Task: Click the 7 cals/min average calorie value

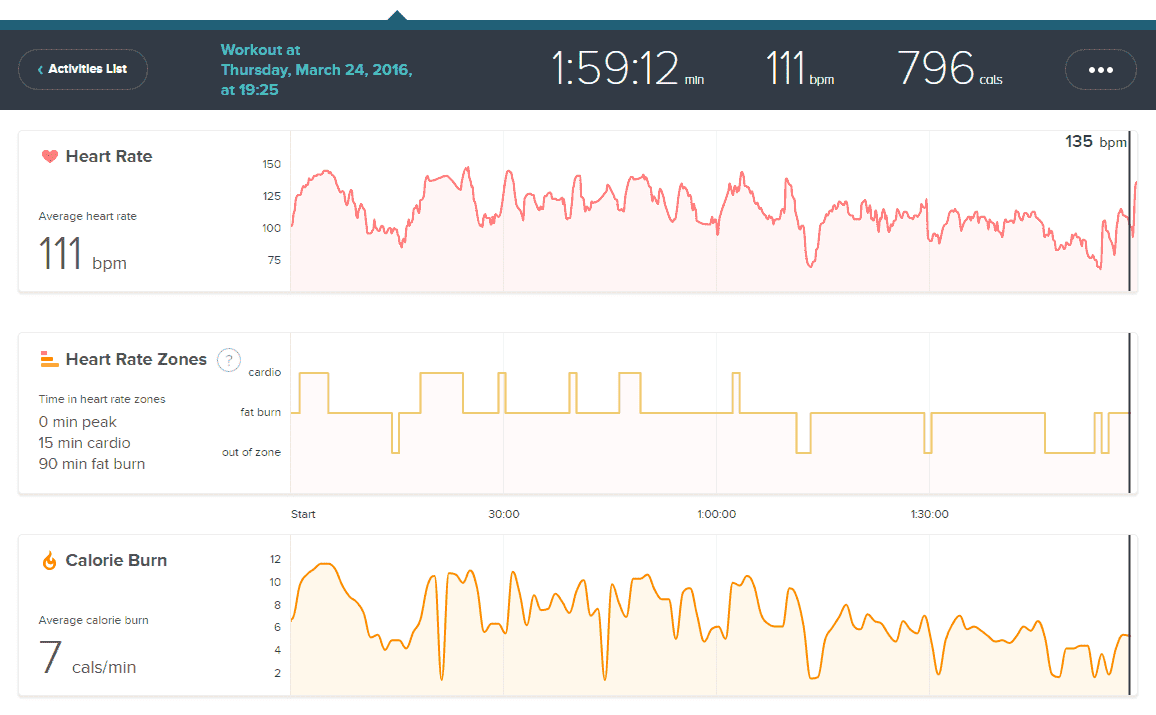Action: pos(87,659)
